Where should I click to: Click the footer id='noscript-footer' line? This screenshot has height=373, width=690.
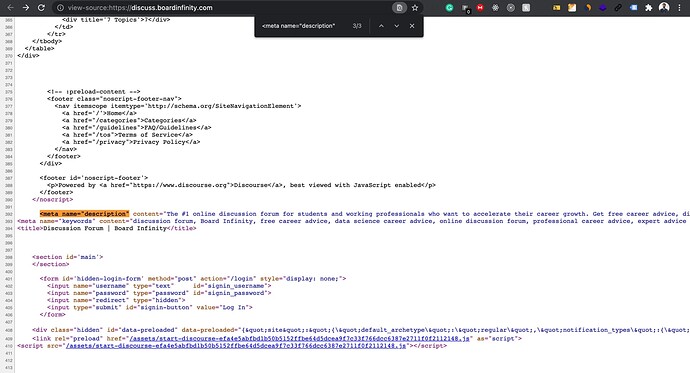click(x=94, y=178)
